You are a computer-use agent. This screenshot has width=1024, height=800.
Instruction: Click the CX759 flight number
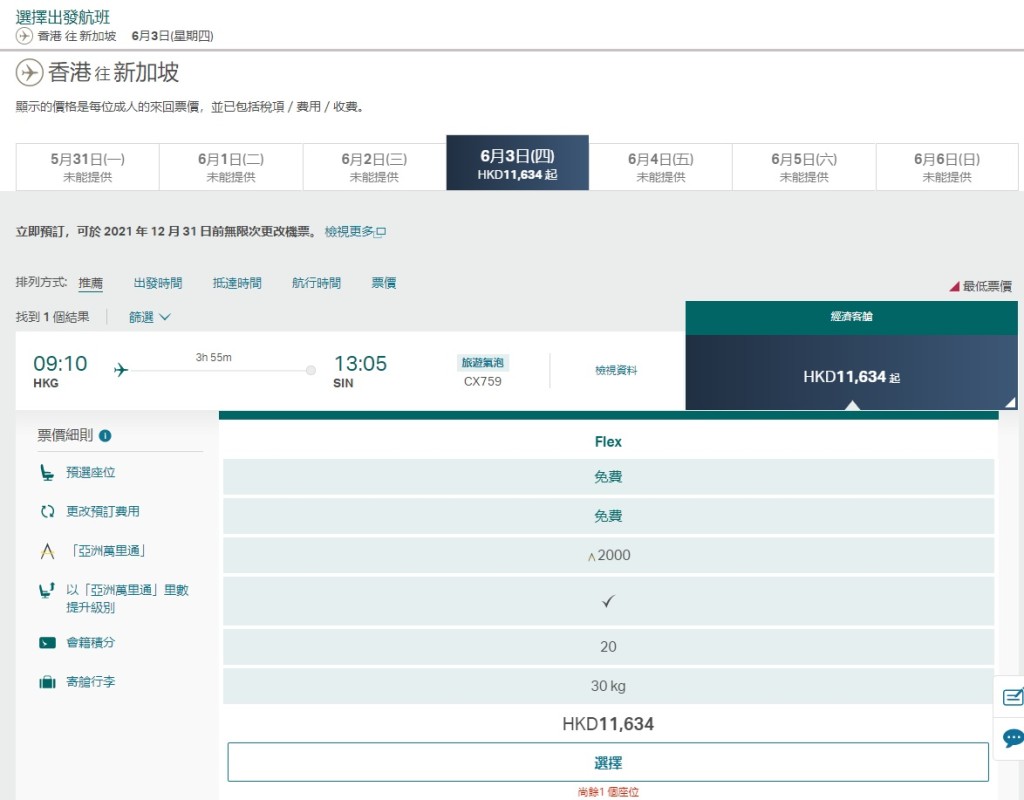483,382
